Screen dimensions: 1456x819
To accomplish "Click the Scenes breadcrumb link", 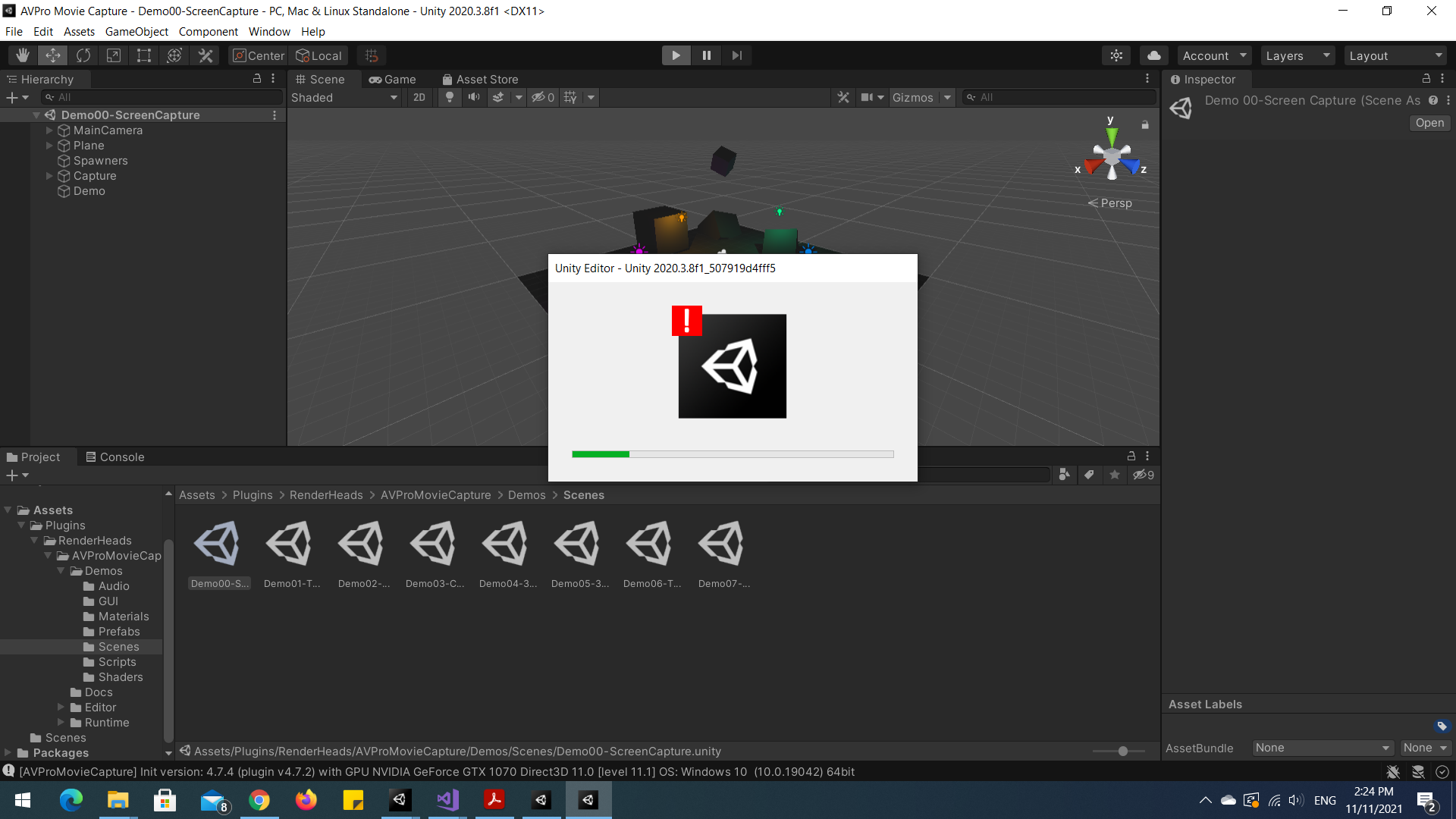I will [583, 494].
